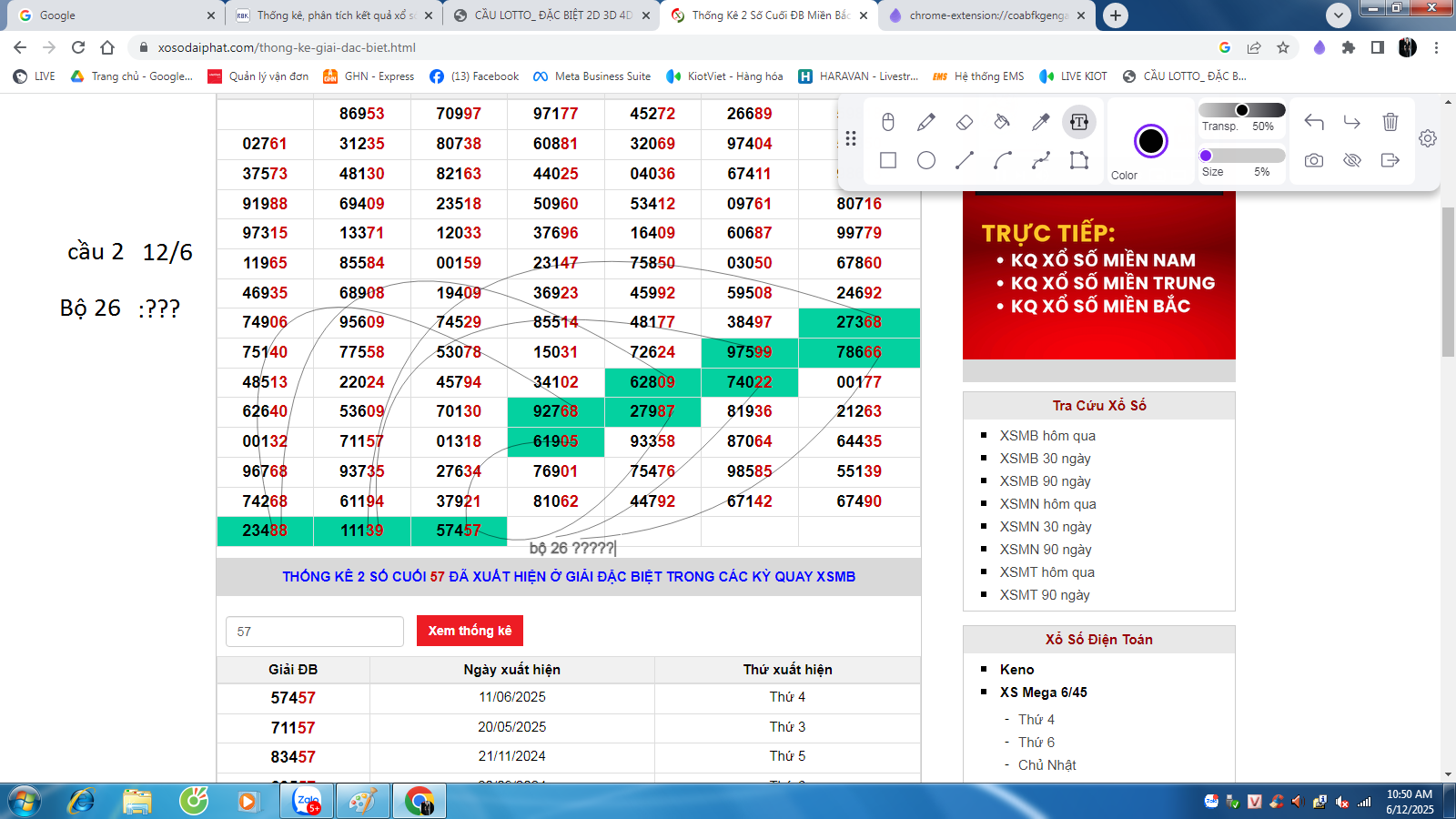Toggle the browser side panel
1456x819 pixels.
coord(1378,47)
